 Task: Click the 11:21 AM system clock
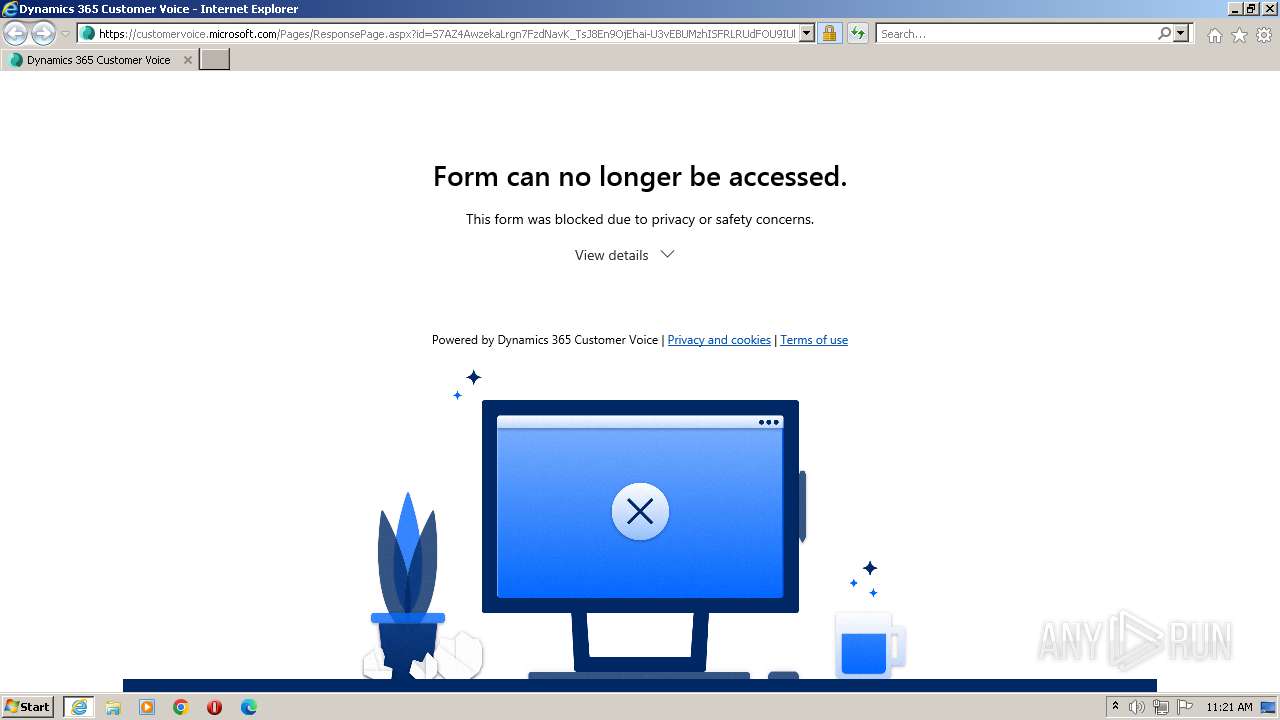(1229, 707)
